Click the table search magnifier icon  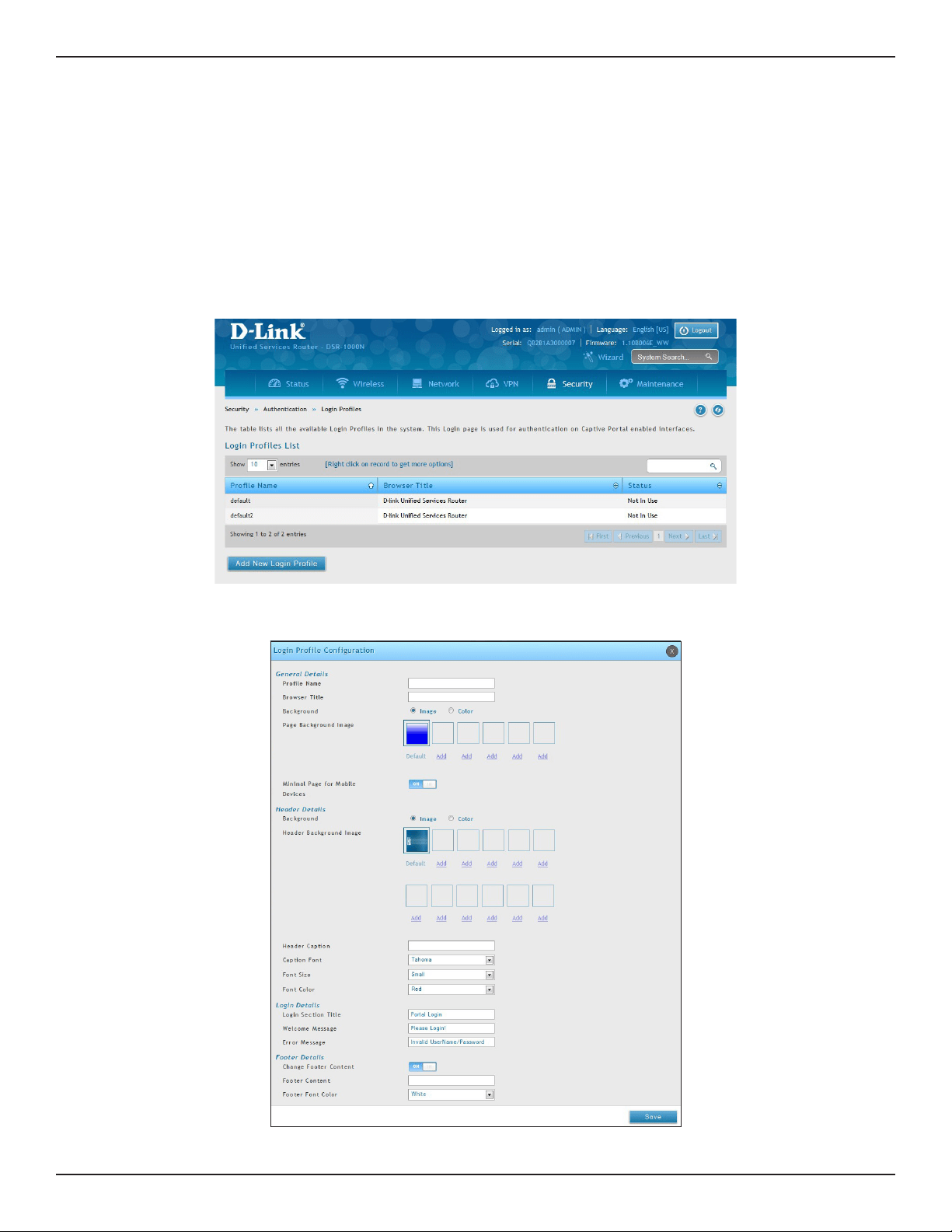click(713, 466)
